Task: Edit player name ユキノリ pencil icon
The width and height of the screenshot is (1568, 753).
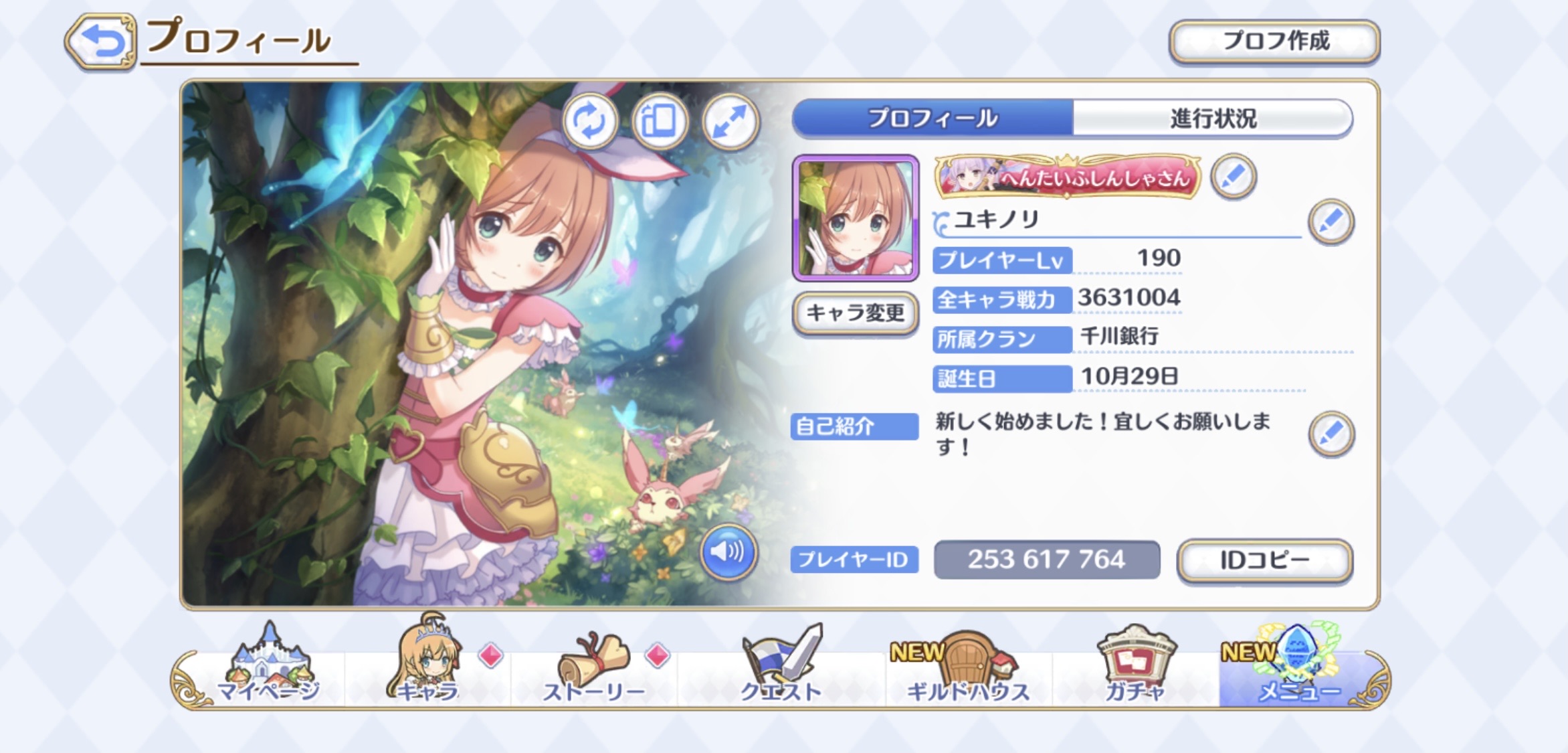Action: 1331,222
